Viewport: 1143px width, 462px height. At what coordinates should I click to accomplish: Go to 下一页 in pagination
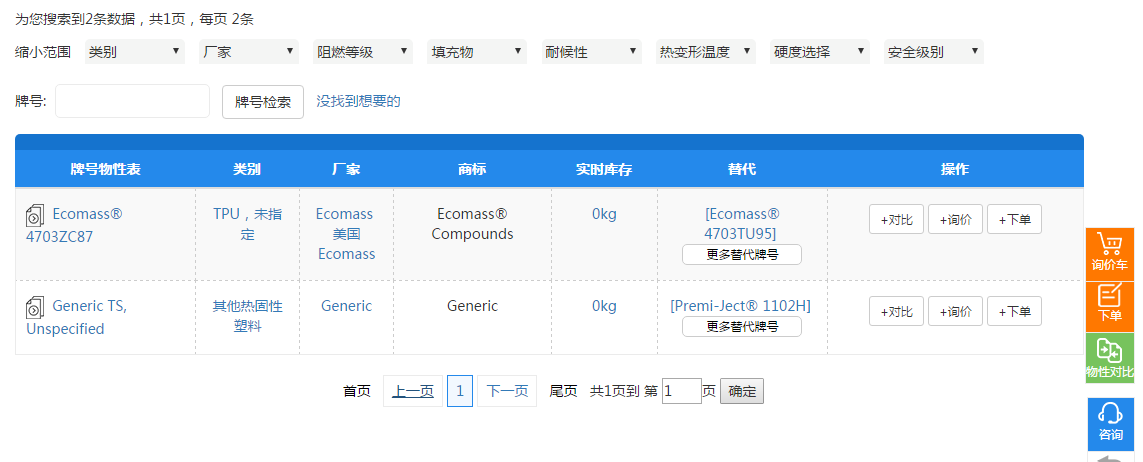507,391
